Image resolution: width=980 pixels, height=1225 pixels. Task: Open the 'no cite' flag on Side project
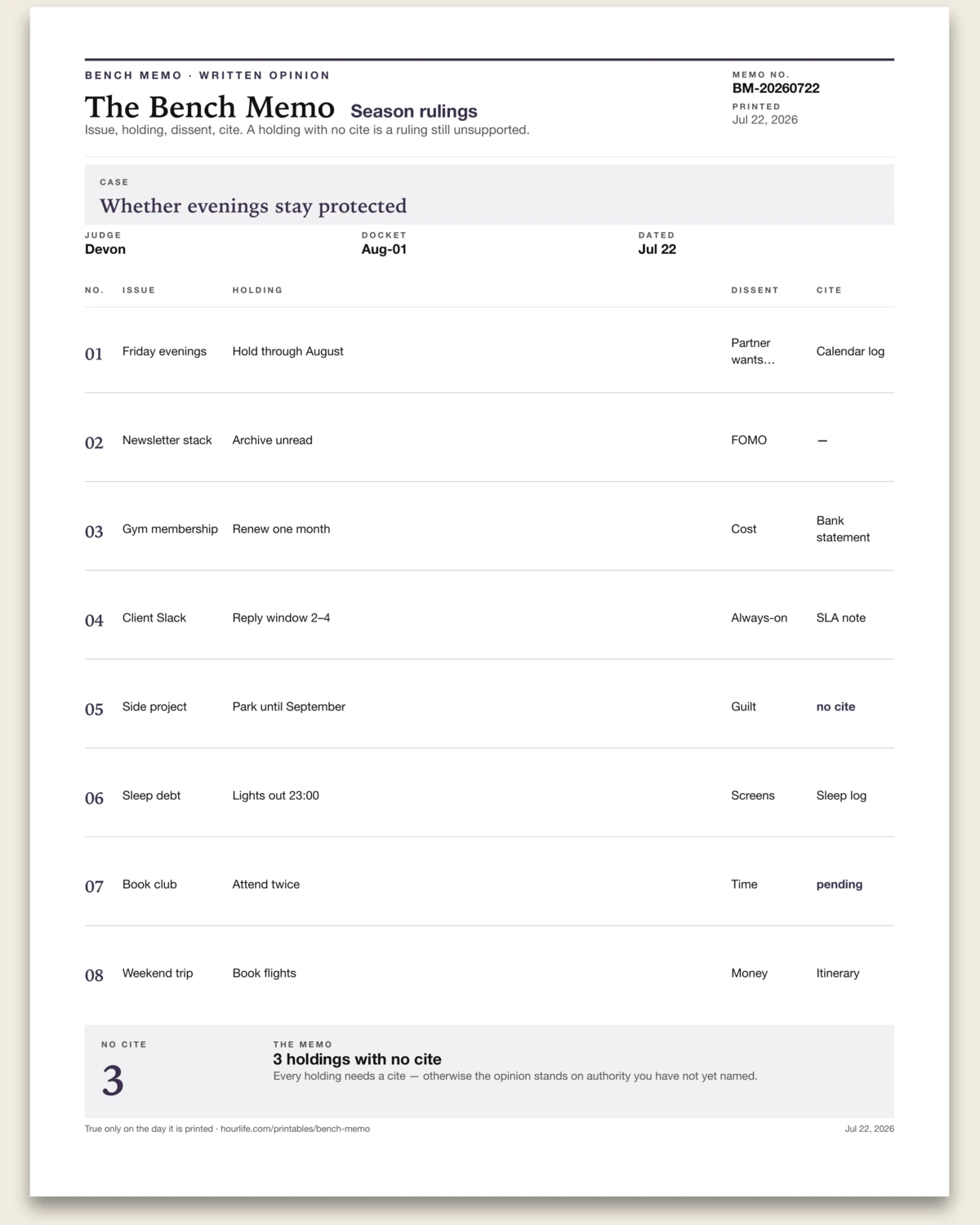(x=835, y=706)
